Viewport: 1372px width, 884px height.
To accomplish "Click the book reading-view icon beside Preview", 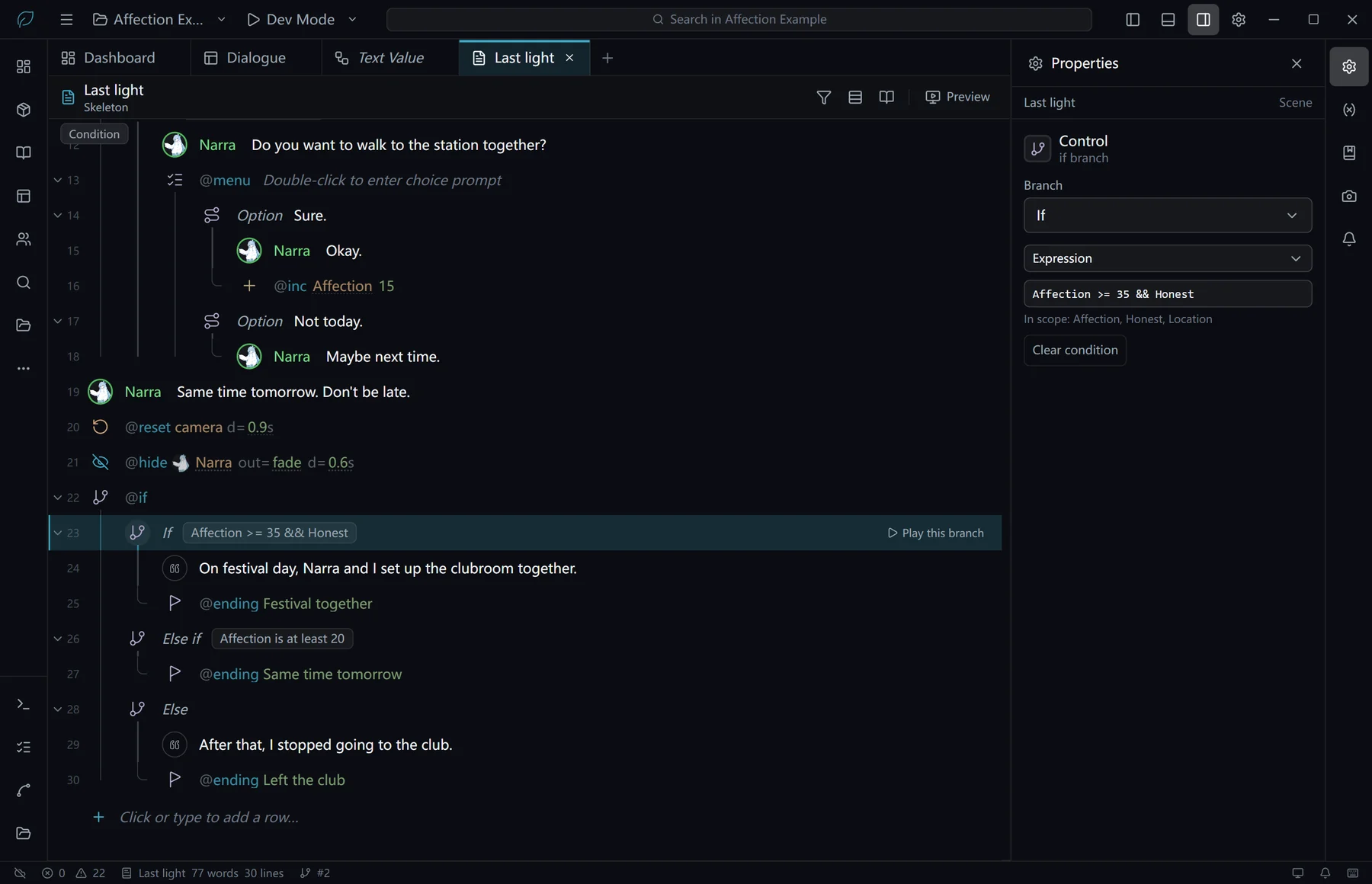I will tap(886, 97).
